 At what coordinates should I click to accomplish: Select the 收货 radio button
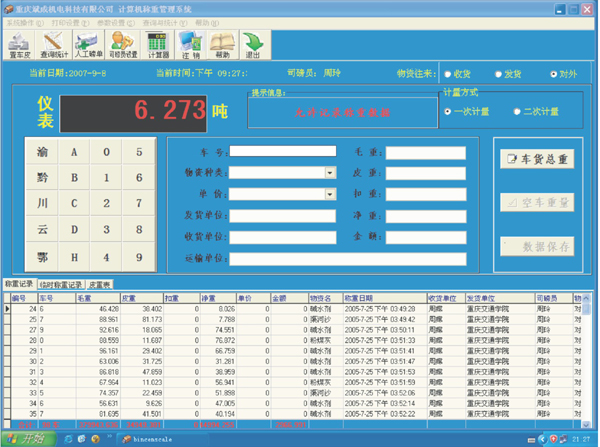447,74
